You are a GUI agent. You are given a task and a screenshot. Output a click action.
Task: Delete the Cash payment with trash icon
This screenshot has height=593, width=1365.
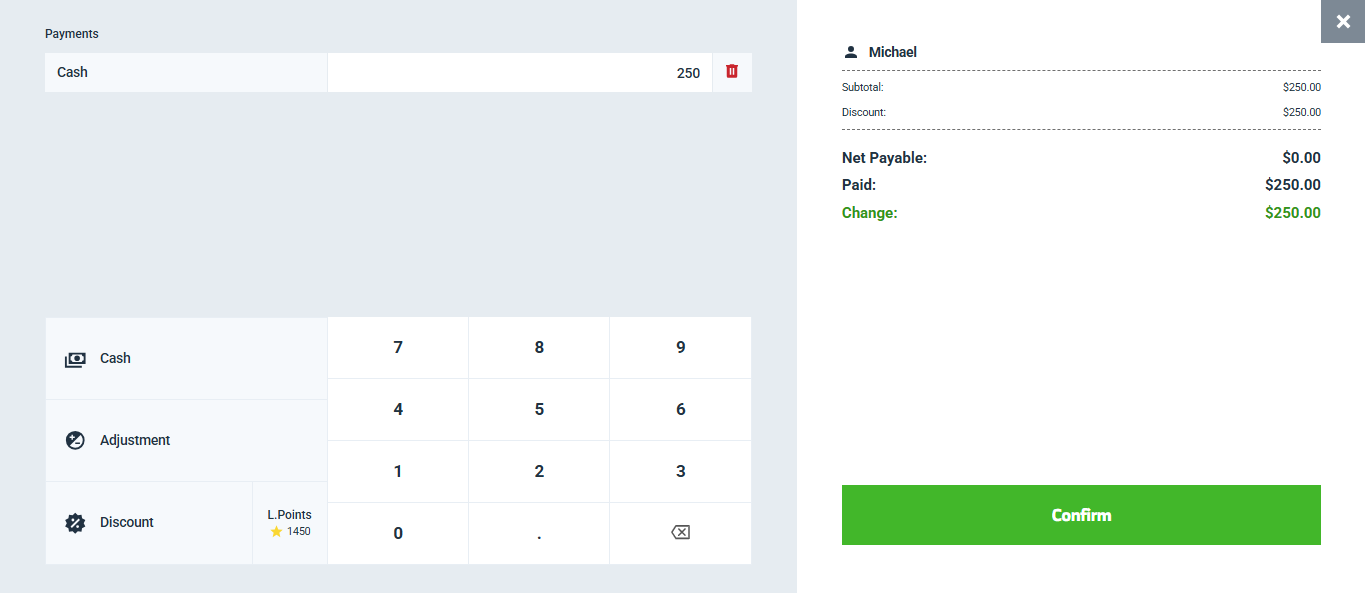point(732,72)
